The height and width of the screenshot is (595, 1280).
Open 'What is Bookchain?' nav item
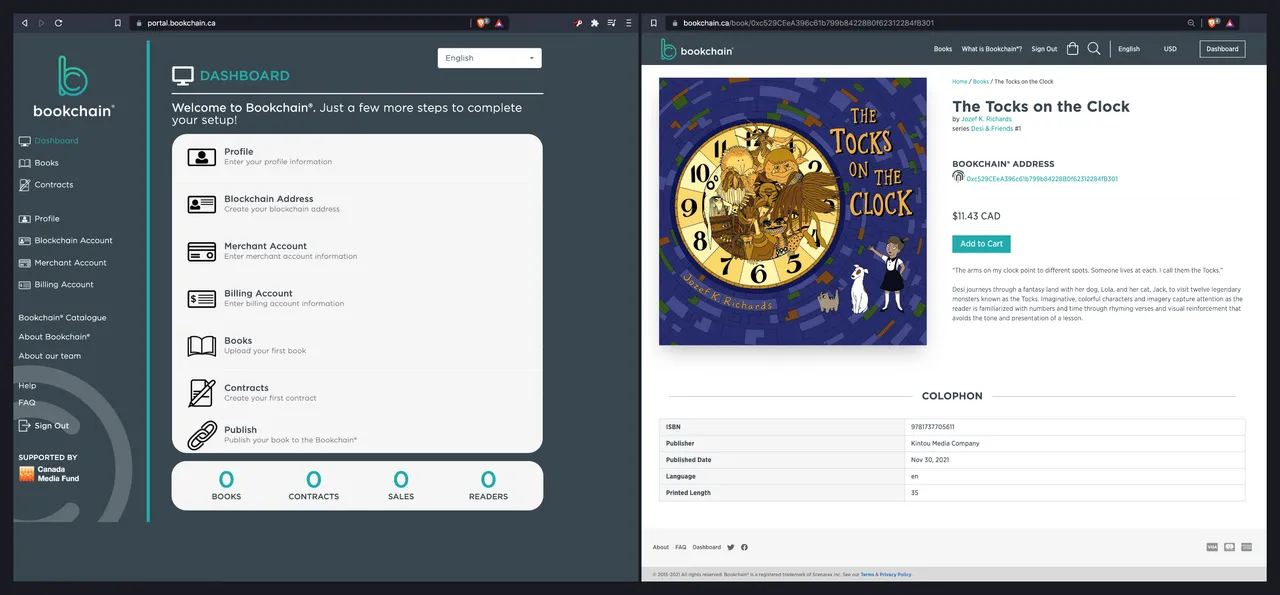pos(992,49)
